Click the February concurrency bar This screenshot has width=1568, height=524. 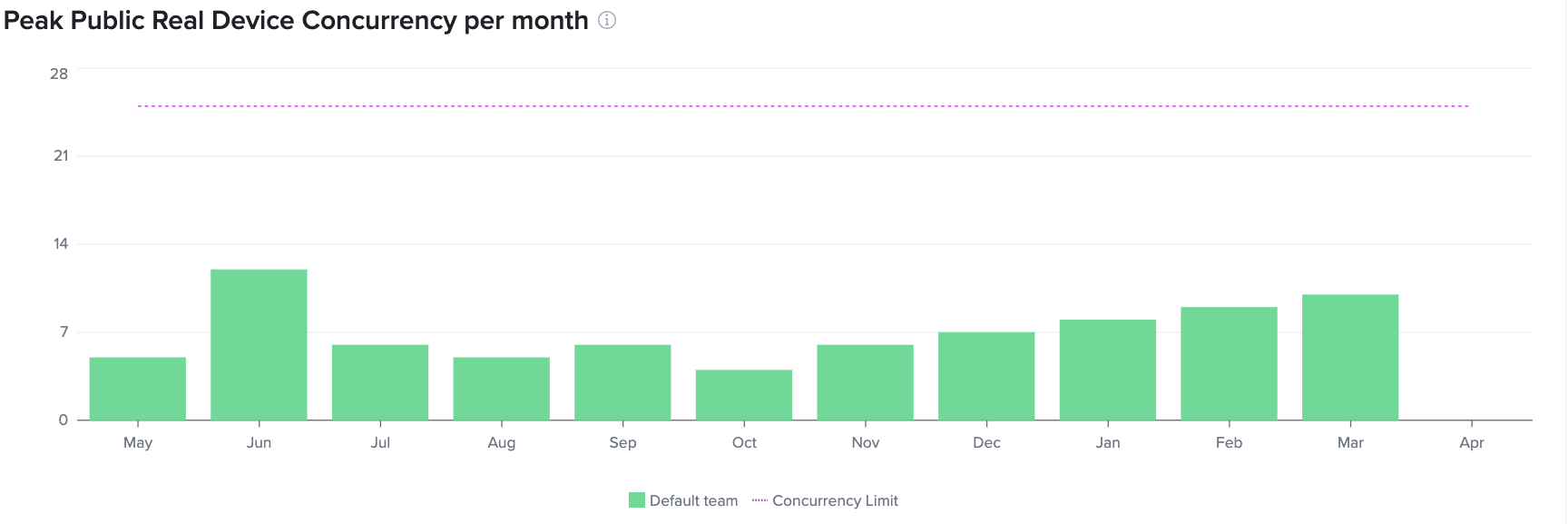(1229, 363)
